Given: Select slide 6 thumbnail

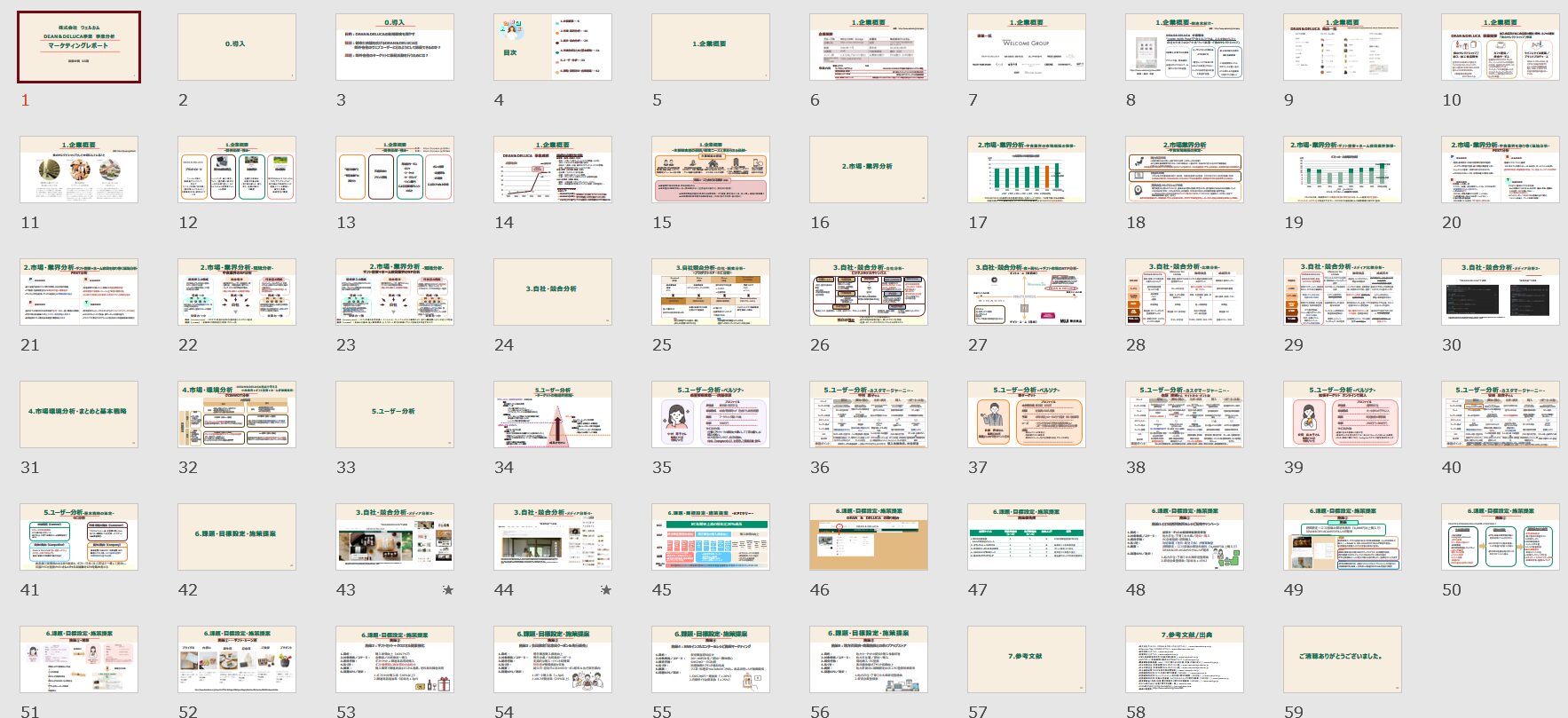Looking at the screenshot, I should (x=869, y=47).
